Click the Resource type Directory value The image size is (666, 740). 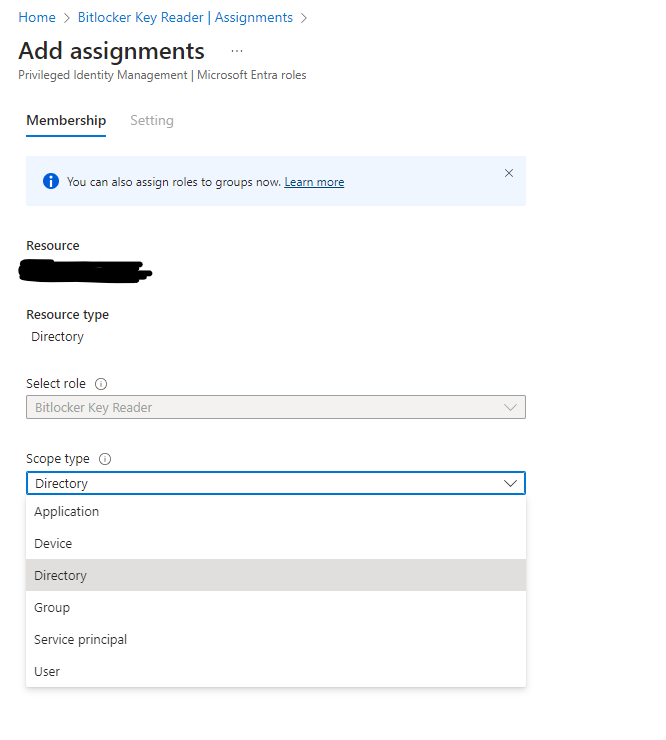(x=58, y=337)
